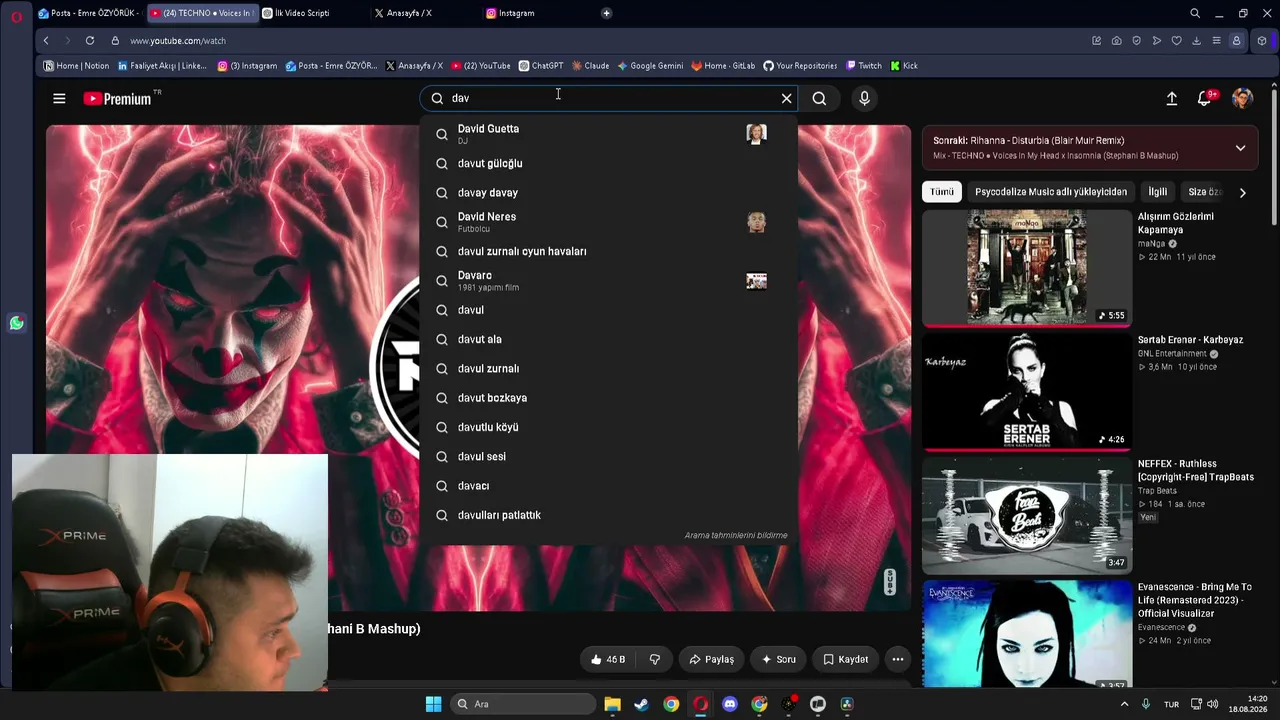
Task: Open 'Alışırım Gözlerimi Kapamaya' video title
Action: coord(1176,222)
